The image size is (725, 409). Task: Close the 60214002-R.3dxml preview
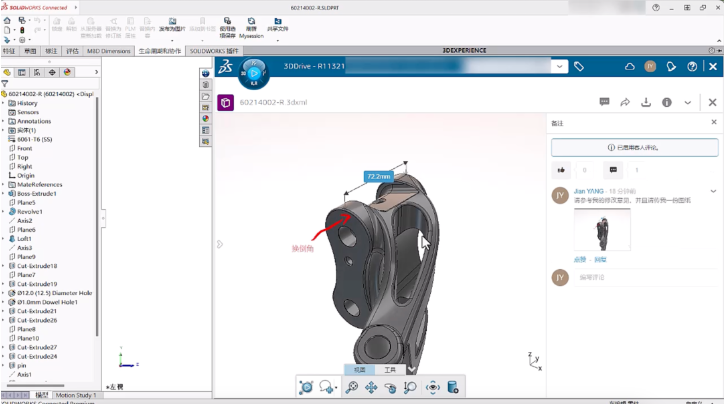coord(713,103)
